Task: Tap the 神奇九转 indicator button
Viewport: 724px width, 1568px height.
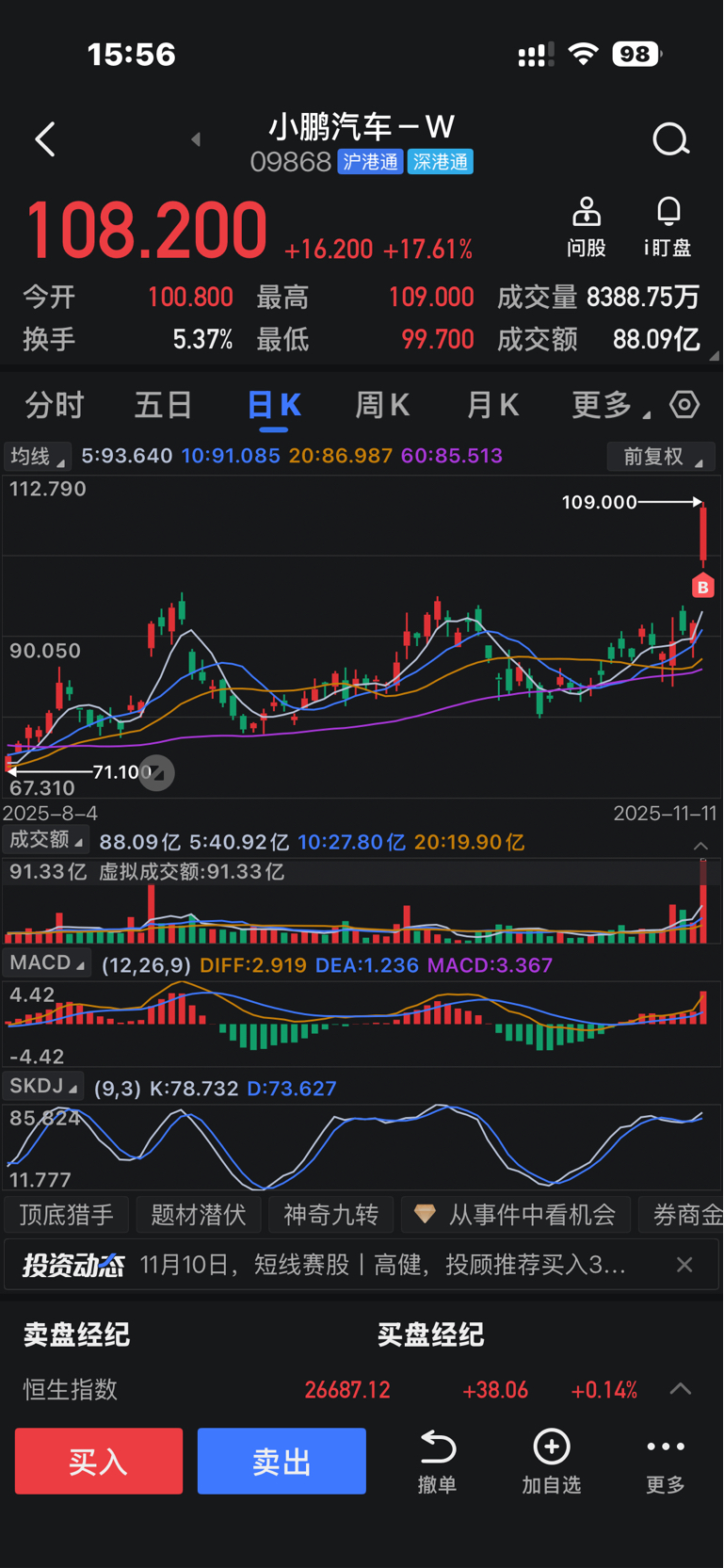Action: pyautogui.click(x=330, y=1215)
